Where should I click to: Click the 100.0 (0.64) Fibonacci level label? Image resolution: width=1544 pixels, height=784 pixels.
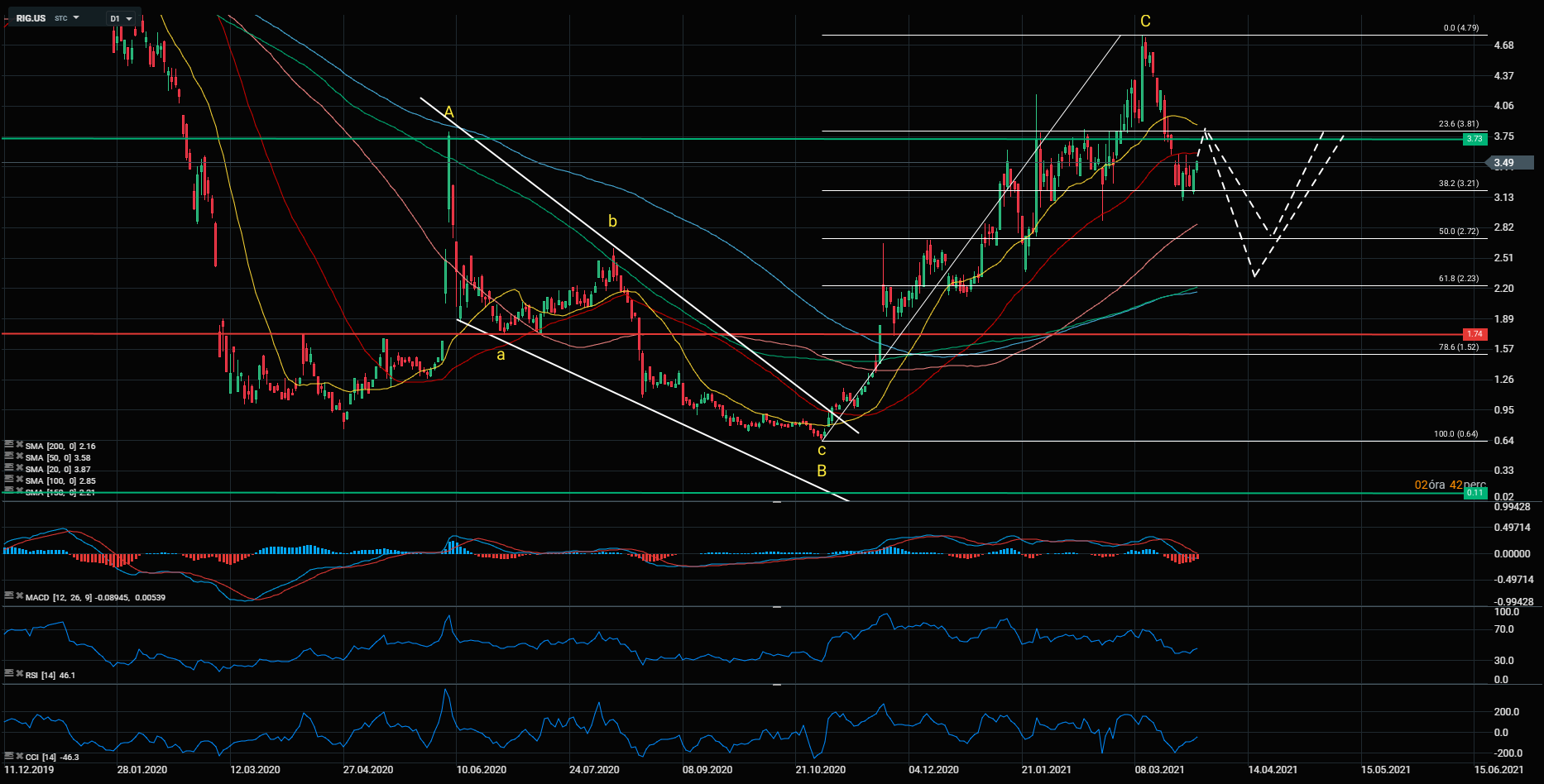pos(1456,434)
